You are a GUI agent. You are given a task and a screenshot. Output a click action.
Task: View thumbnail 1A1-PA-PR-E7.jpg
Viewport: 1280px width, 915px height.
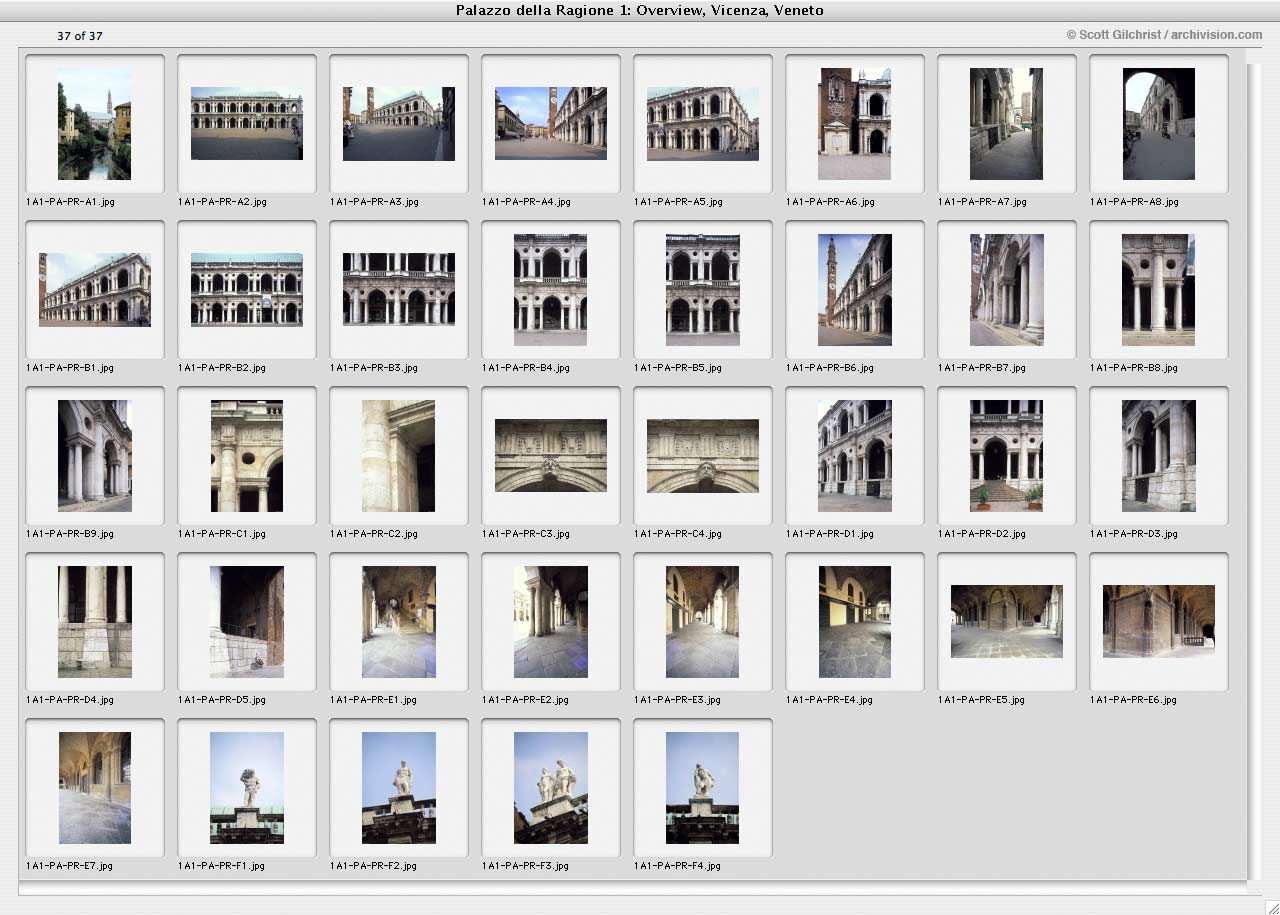coord(95,788)
